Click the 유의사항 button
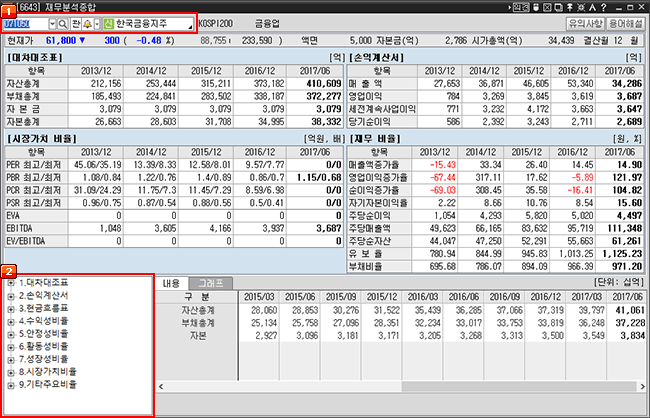650x418 pixels. tap(586, 22)
